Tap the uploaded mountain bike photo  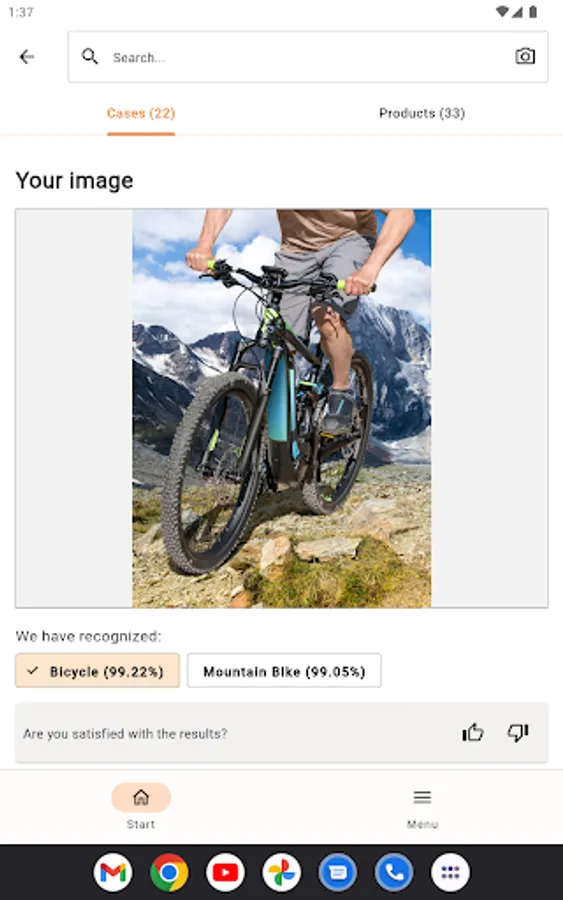(282, 408)
